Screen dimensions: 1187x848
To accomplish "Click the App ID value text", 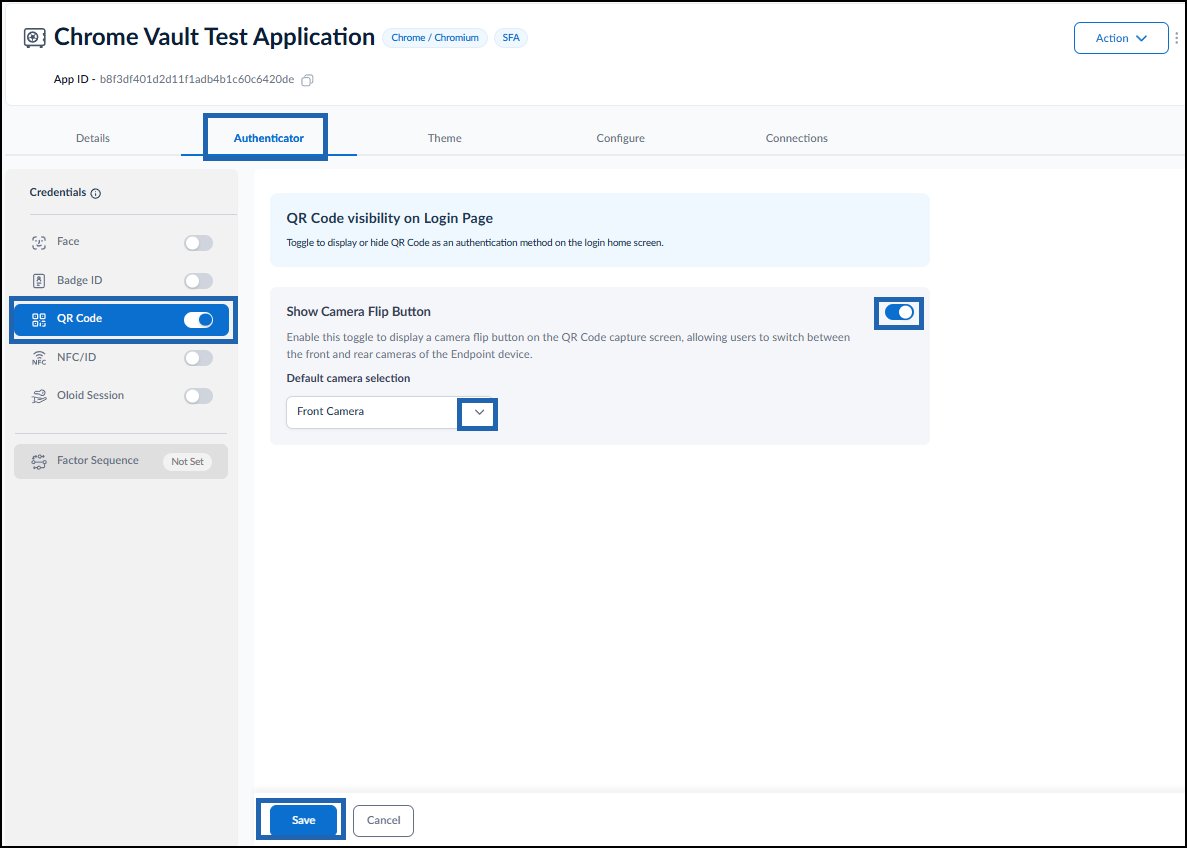I will click(x=197, y=80).
